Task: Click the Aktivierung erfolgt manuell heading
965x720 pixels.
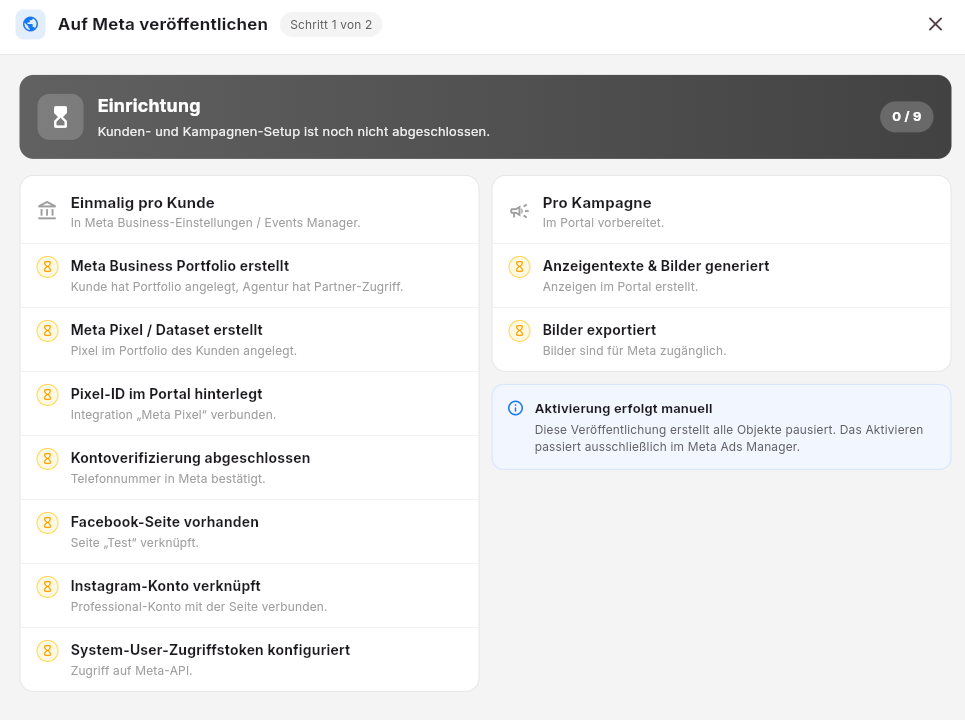Action: [x=623, y=409]
